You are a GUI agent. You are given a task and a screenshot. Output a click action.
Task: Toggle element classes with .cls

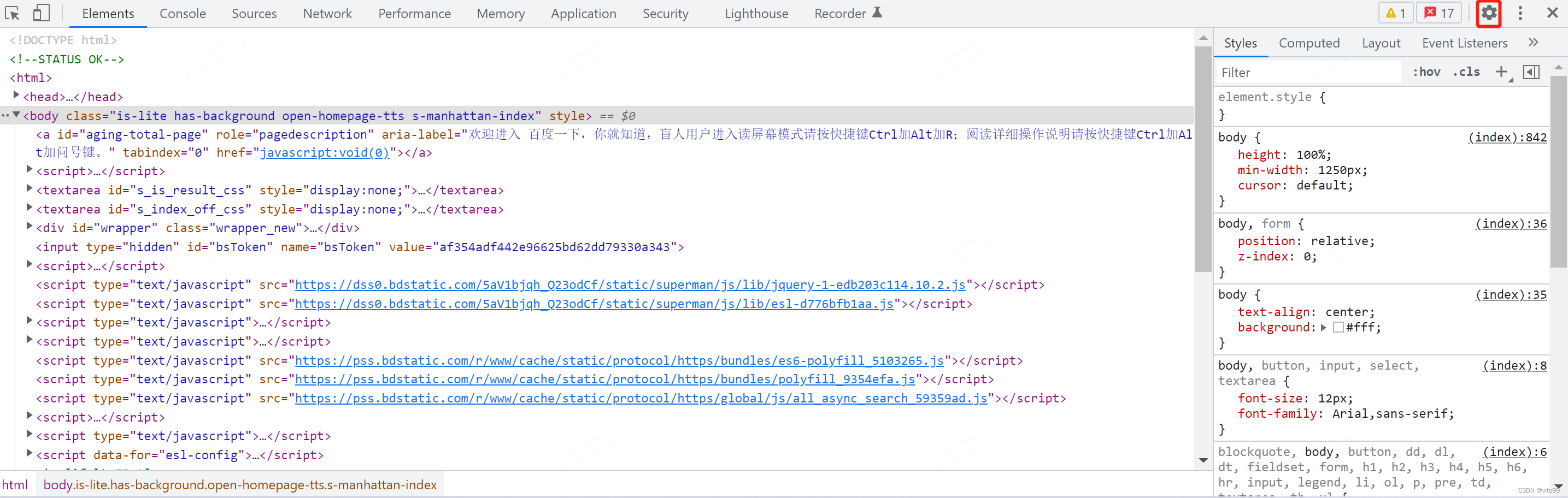[1467, 72]
